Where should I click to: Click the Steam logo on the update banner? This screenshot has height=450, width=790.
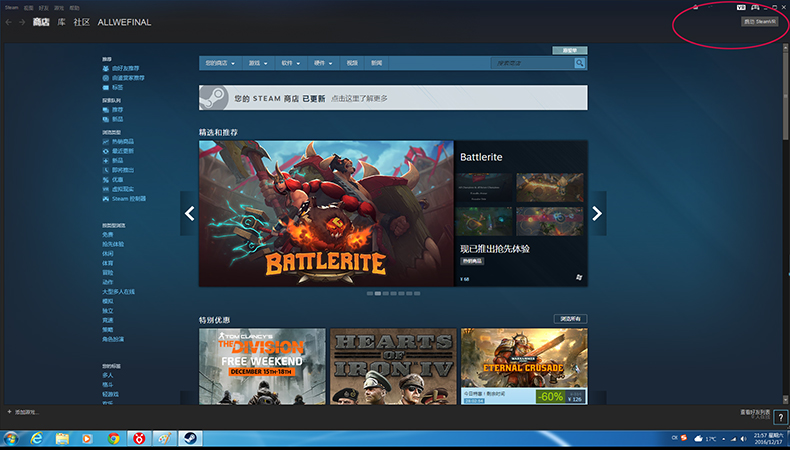pos(214,97)
